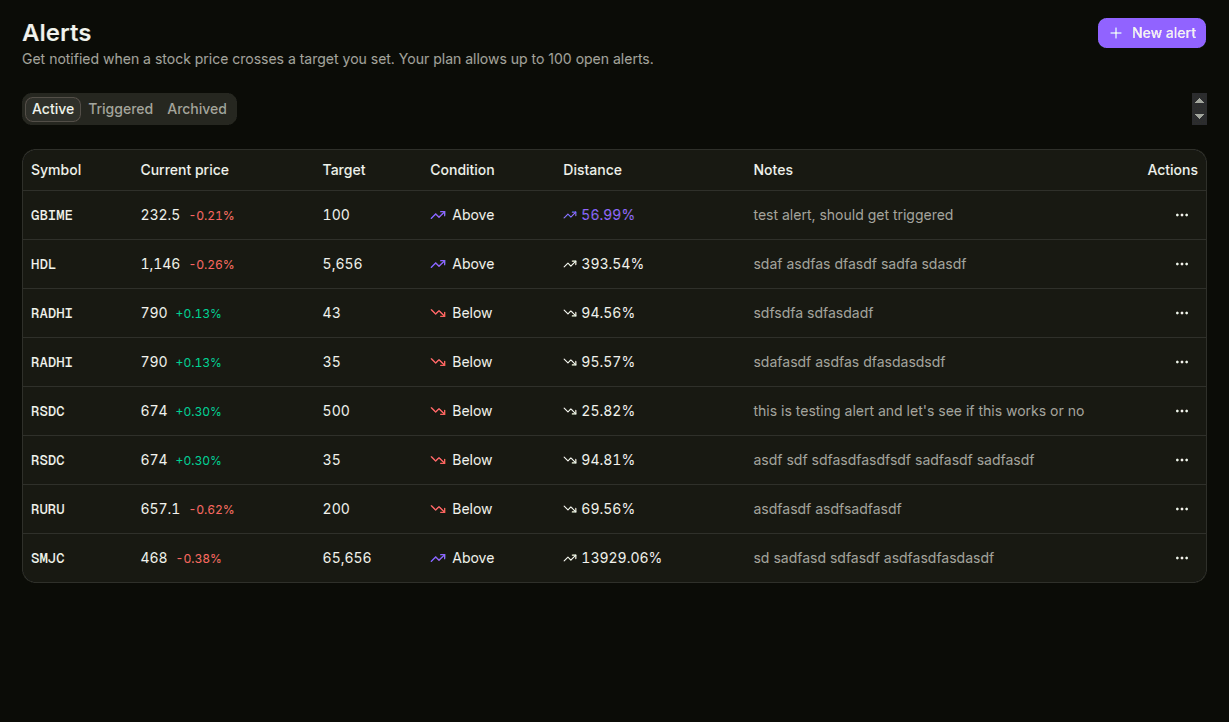Screen dimensions: 1229x722
Task: Open actions menu for the HDL alert
Action: pyautogui.click(x=1182, y=264)
